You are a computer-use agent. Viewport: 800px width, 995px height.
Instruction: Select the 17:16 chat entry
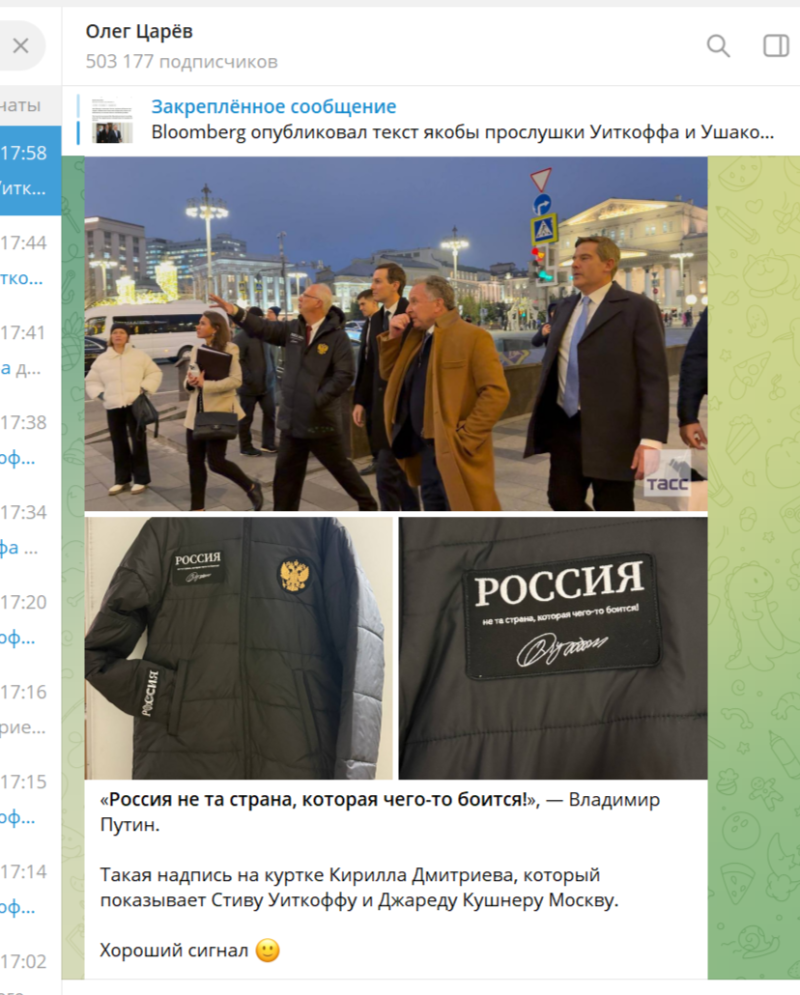30,709
